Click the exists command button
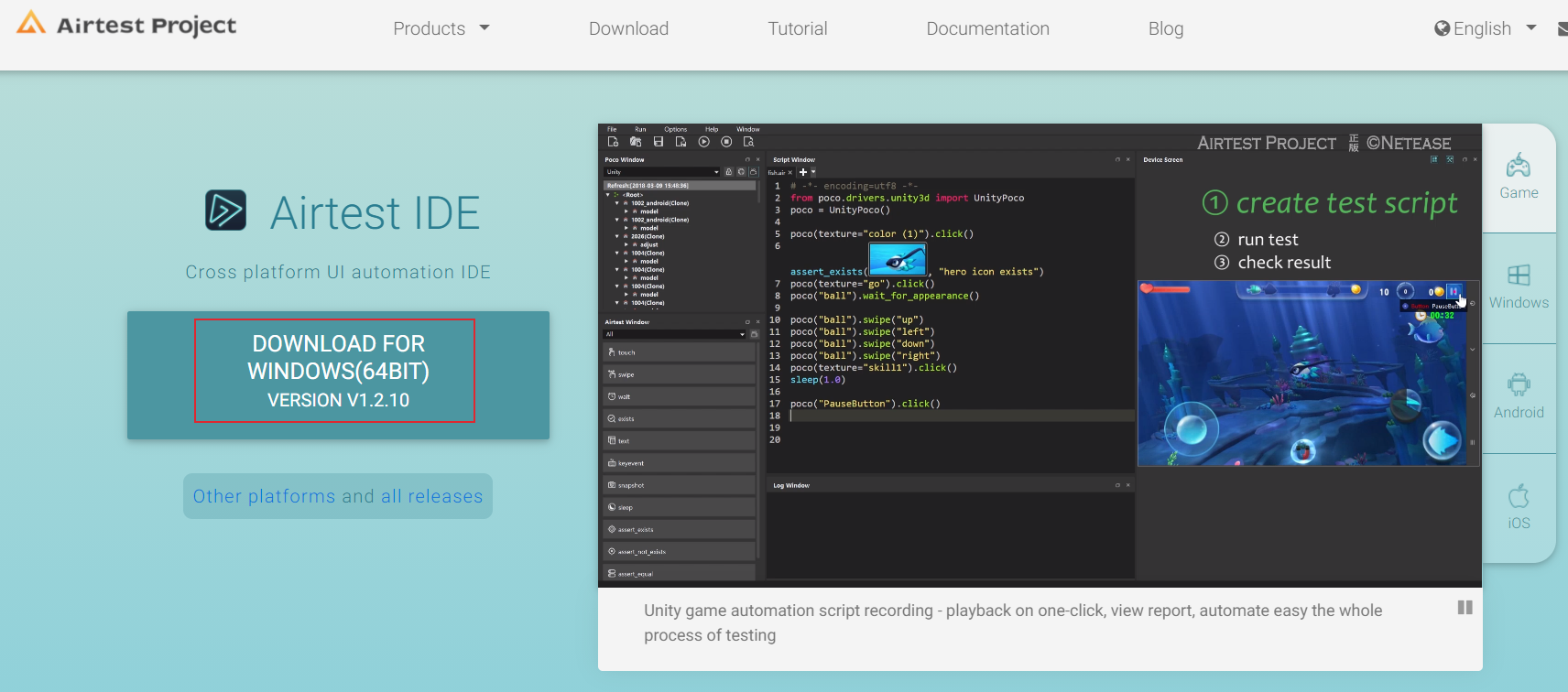1568x692 pixels. [679, 418]
